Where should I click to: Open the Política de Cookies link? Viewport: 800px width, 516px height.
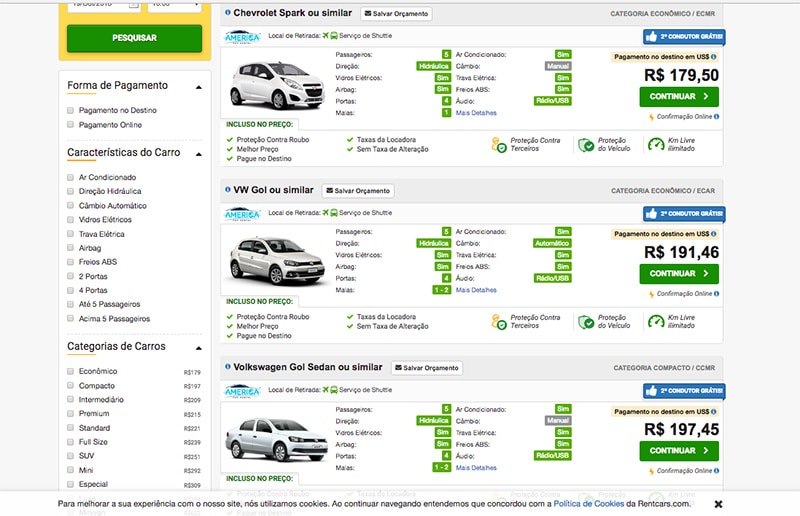(588, 504)
